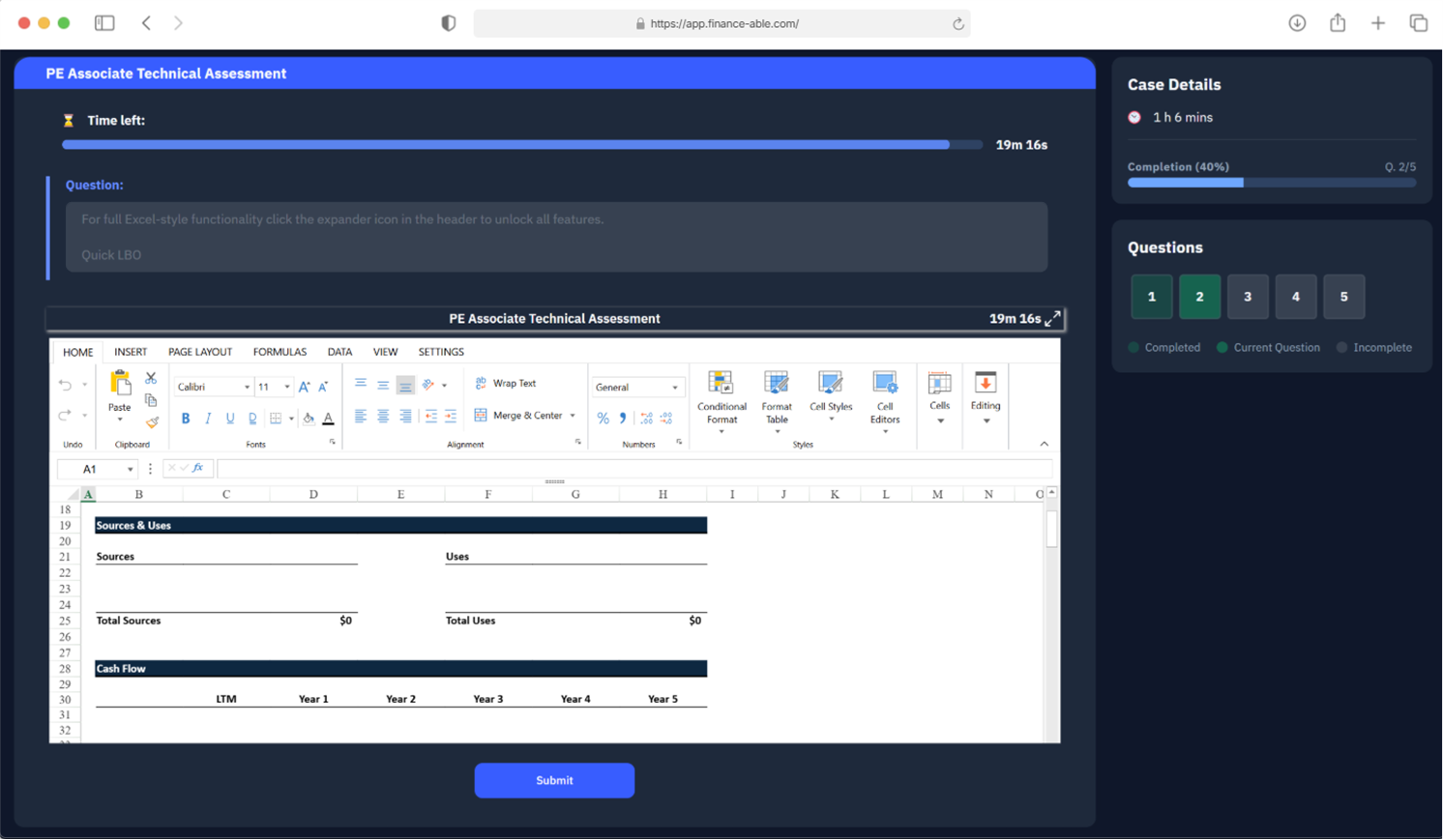Screen dimensions: 1443x840
Task: Align text right
Action: pyautogui.click(x=405, y=416)
